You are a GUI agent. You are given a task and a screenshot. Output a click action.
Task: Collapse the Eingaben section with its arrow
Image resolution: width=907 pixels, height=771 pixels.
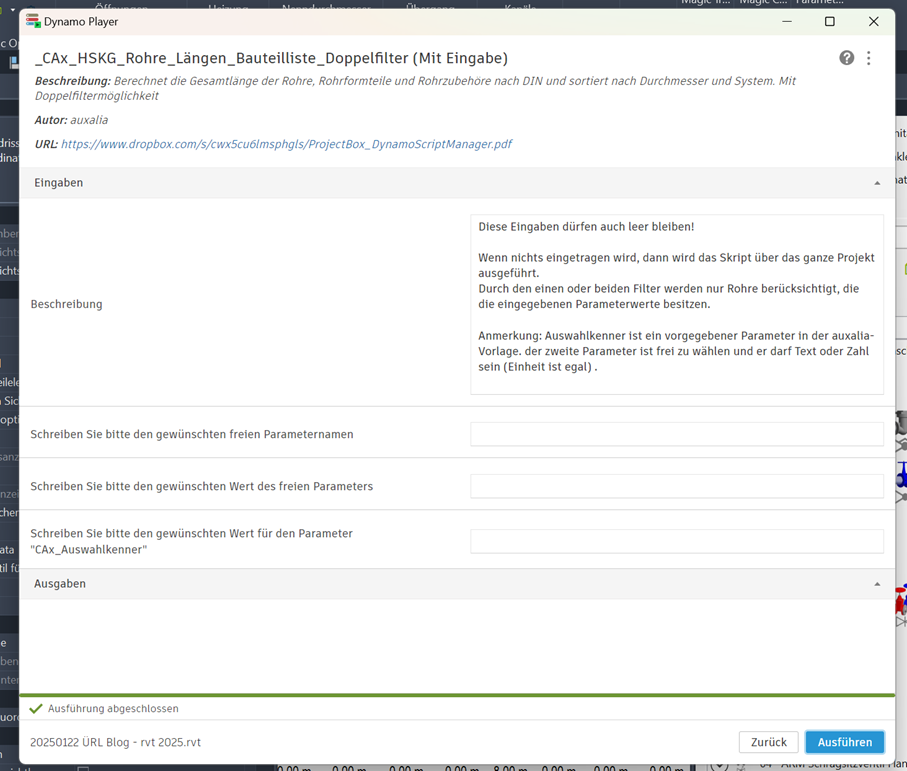coord(877,183)
